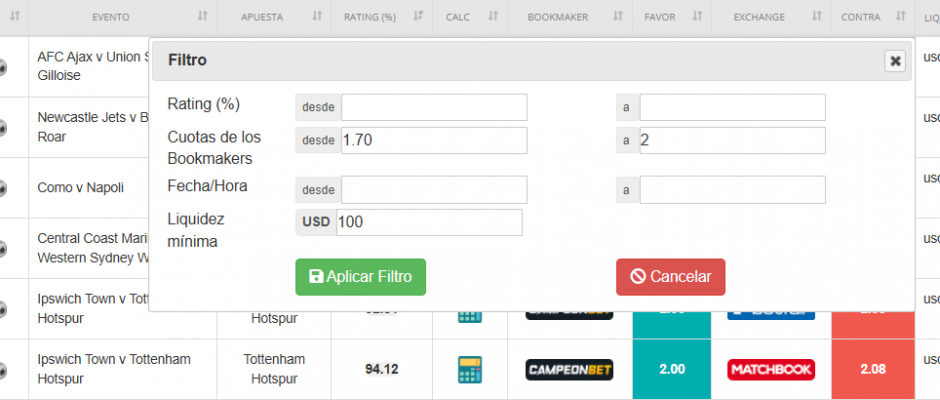Image resolution: width=940 pixels, height=400 pixels.
Task: Sort by the Bookmaker column arrows
Action: click(618, 17)
